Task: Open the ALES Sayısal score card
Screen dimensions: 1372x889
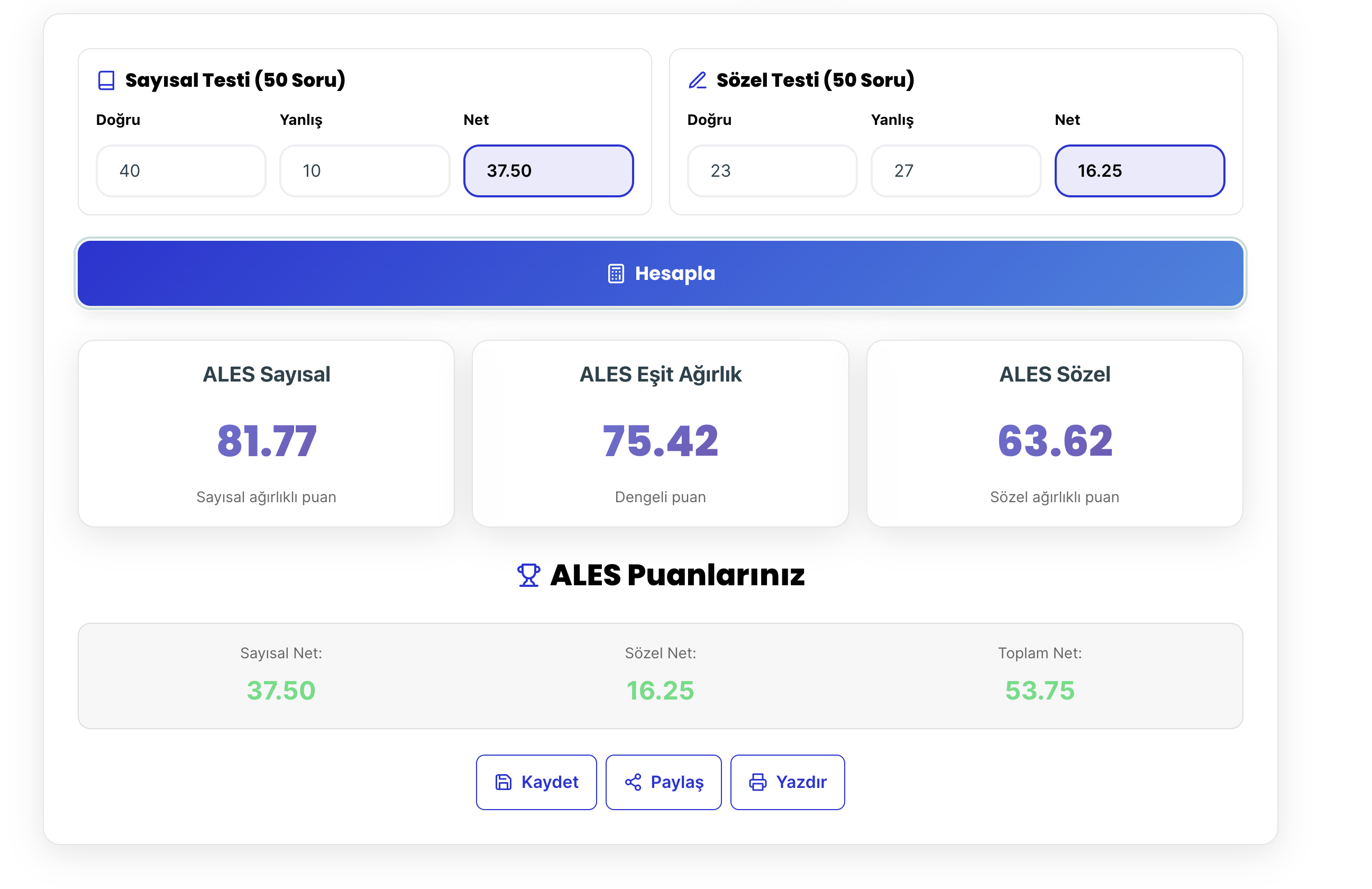Action: (267, 433)
